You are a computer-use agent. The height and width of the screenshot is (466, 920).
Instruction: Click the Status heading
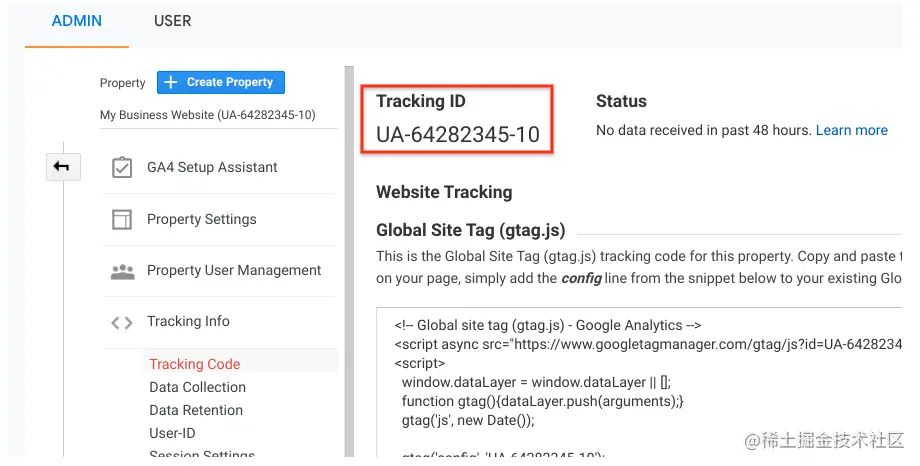click(x=621, y=102)
